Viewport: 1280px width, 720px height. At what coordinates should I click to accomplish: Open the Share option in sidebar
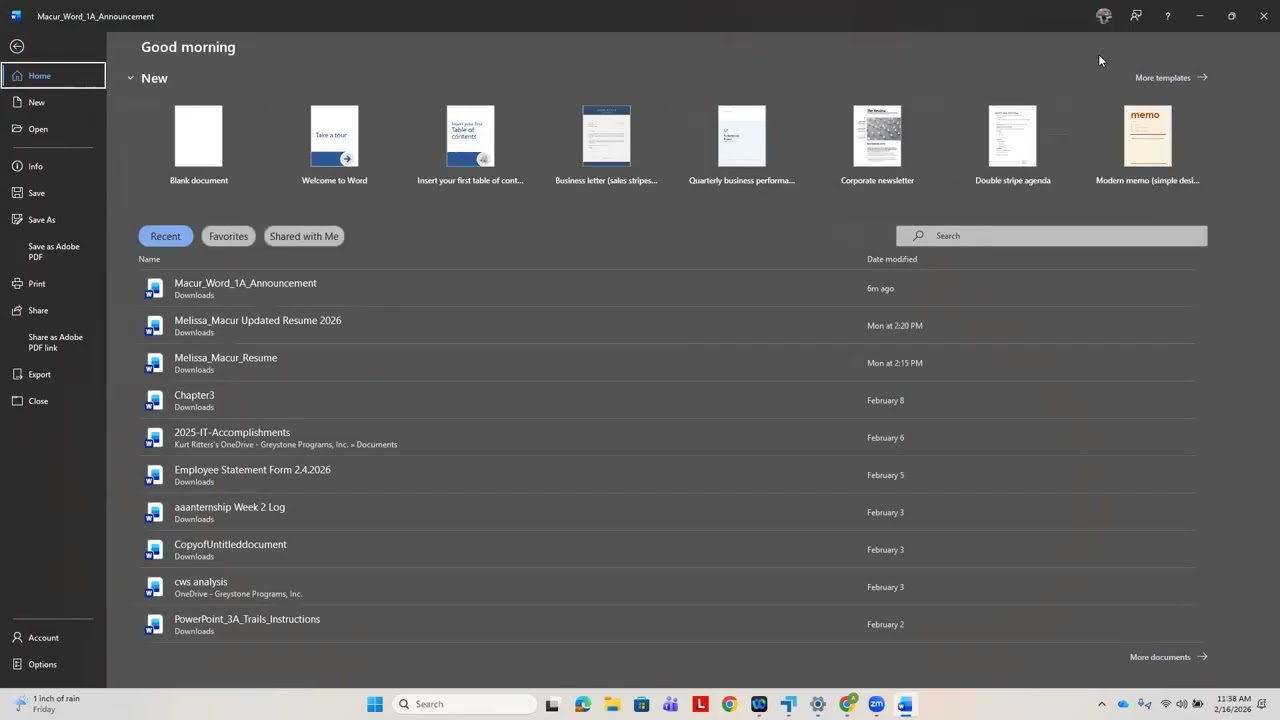(x=54, y=311)
